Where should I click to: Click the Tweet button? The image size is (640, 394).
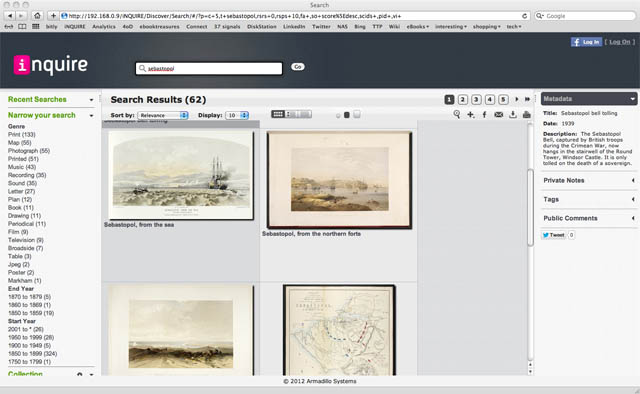[x=553, y=235]
